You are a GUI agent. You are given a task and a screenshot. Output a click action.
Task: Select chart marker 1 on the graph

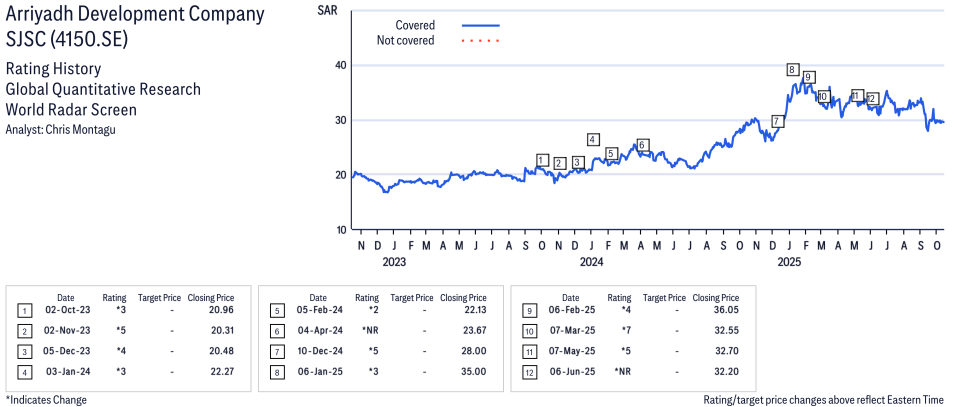click(542, 160)
